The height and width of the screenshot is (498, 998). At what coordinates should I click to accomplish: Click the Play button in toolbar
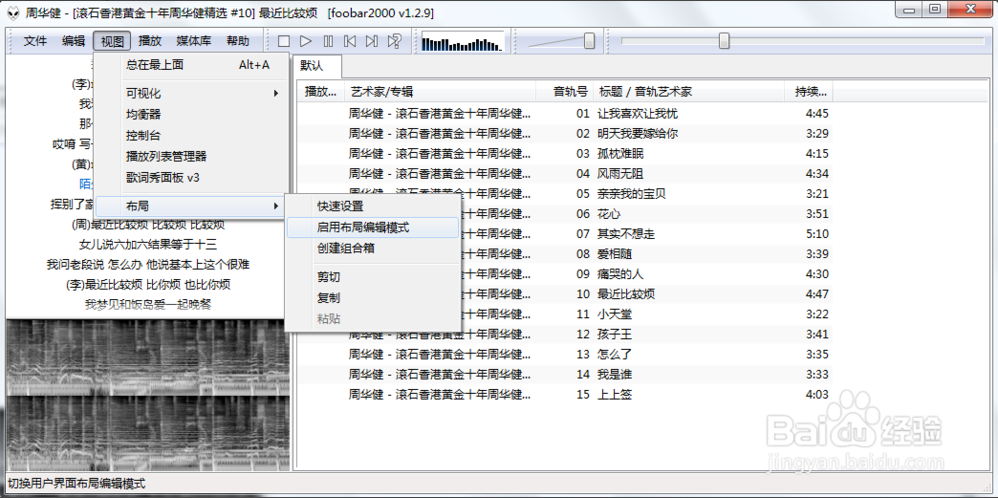tap(306, 41)
